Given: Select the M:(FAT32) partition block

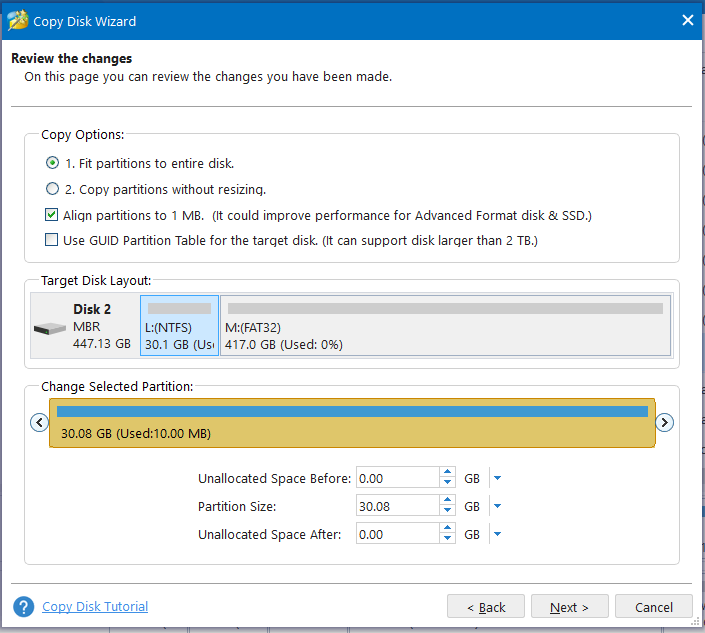Looking at the screenshot, I should click(x=445, y=325).
